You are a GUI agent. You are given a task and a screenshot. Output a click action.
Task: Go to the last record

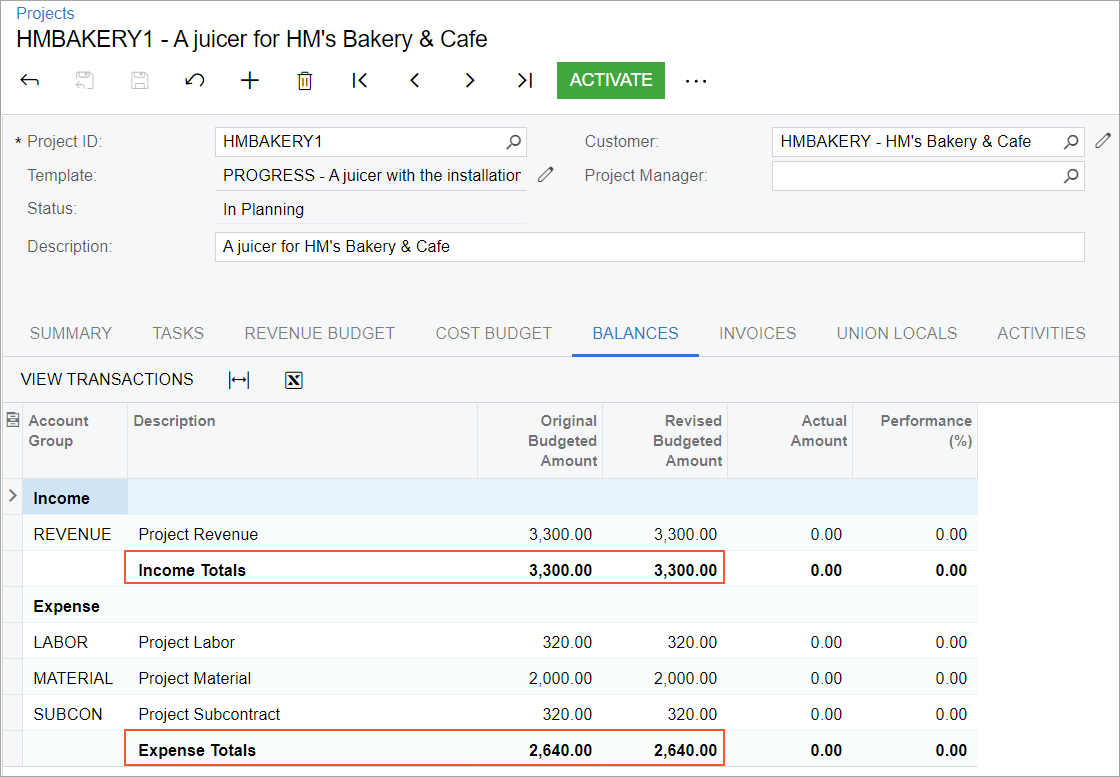click(525, 81)
